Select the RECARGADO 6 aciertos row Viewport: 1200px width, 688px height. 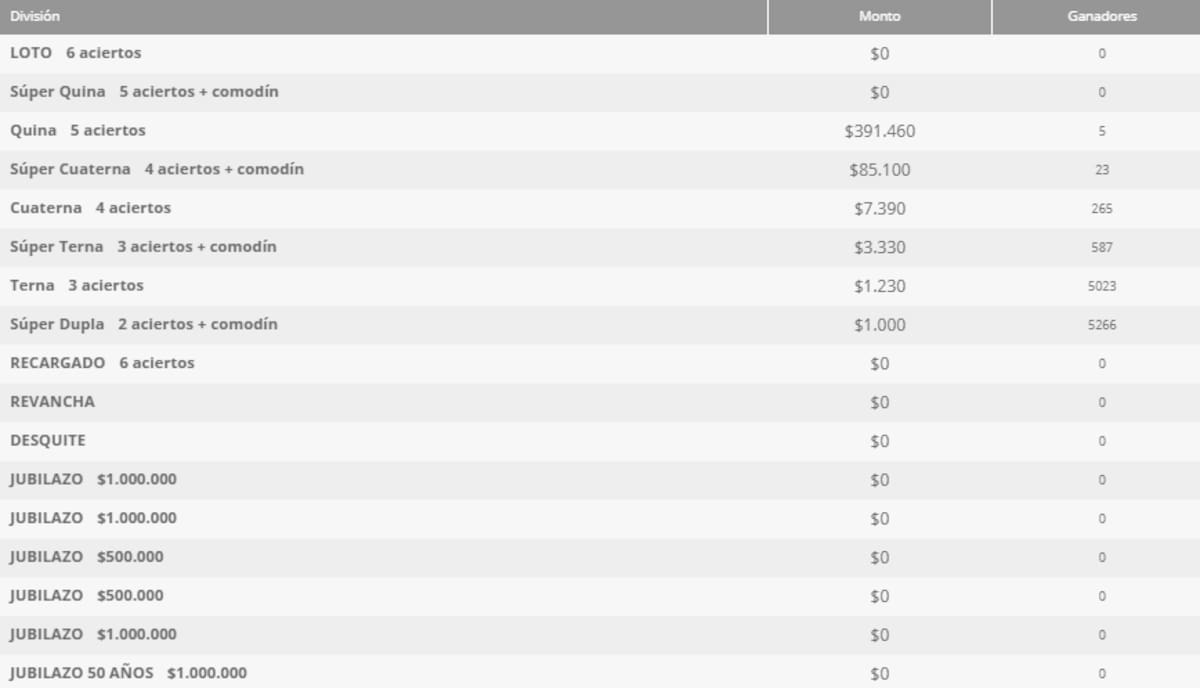600,363
